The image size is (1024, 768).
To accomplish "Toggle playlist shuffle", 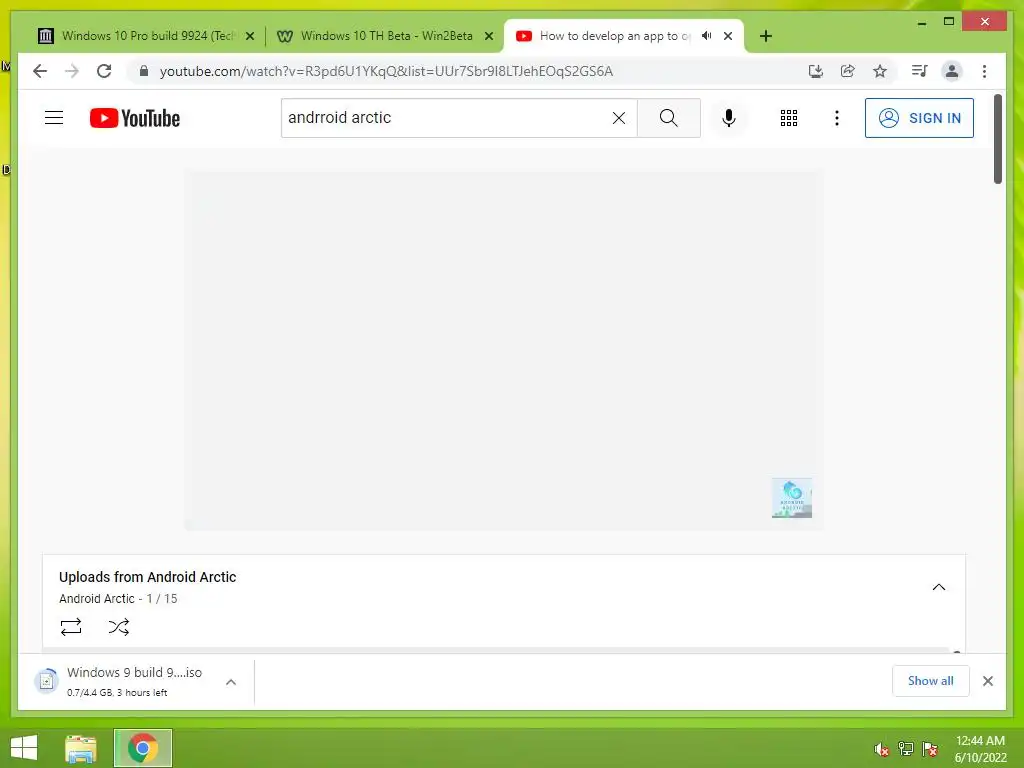I will (x=119, y=627).
